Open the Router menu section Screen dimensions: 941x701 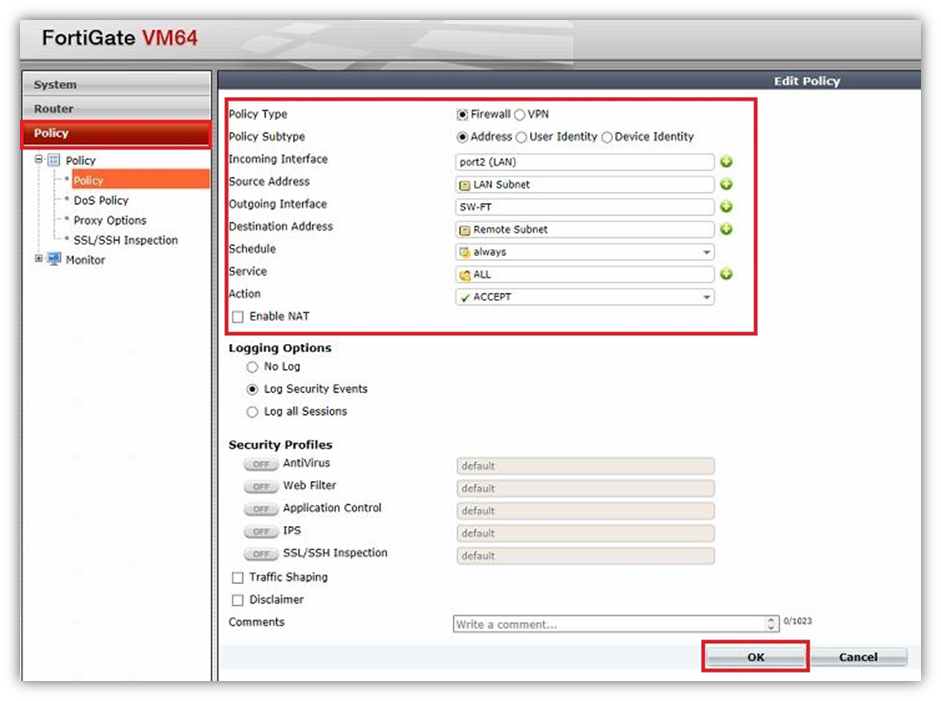point(116,109)
